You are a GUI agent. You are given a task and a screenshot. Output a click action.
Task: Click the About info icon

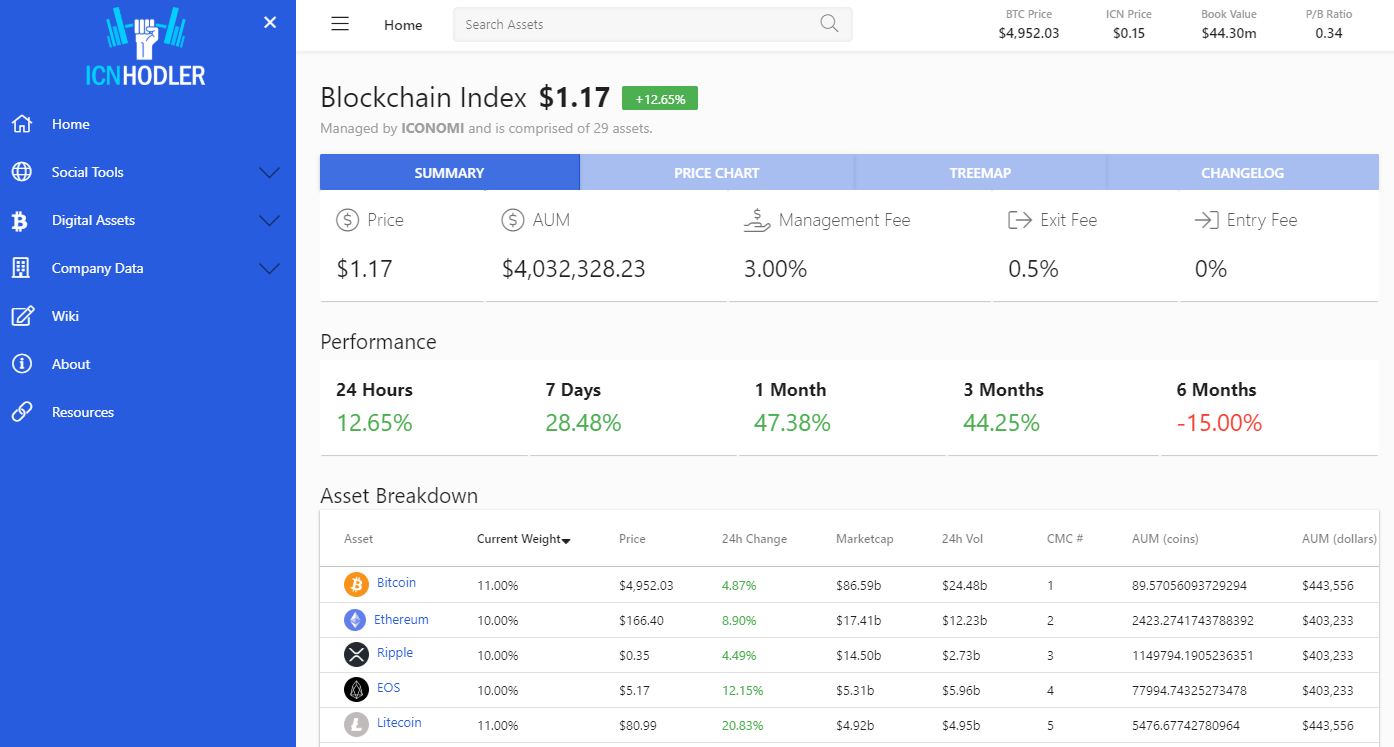tap(22, 364)
